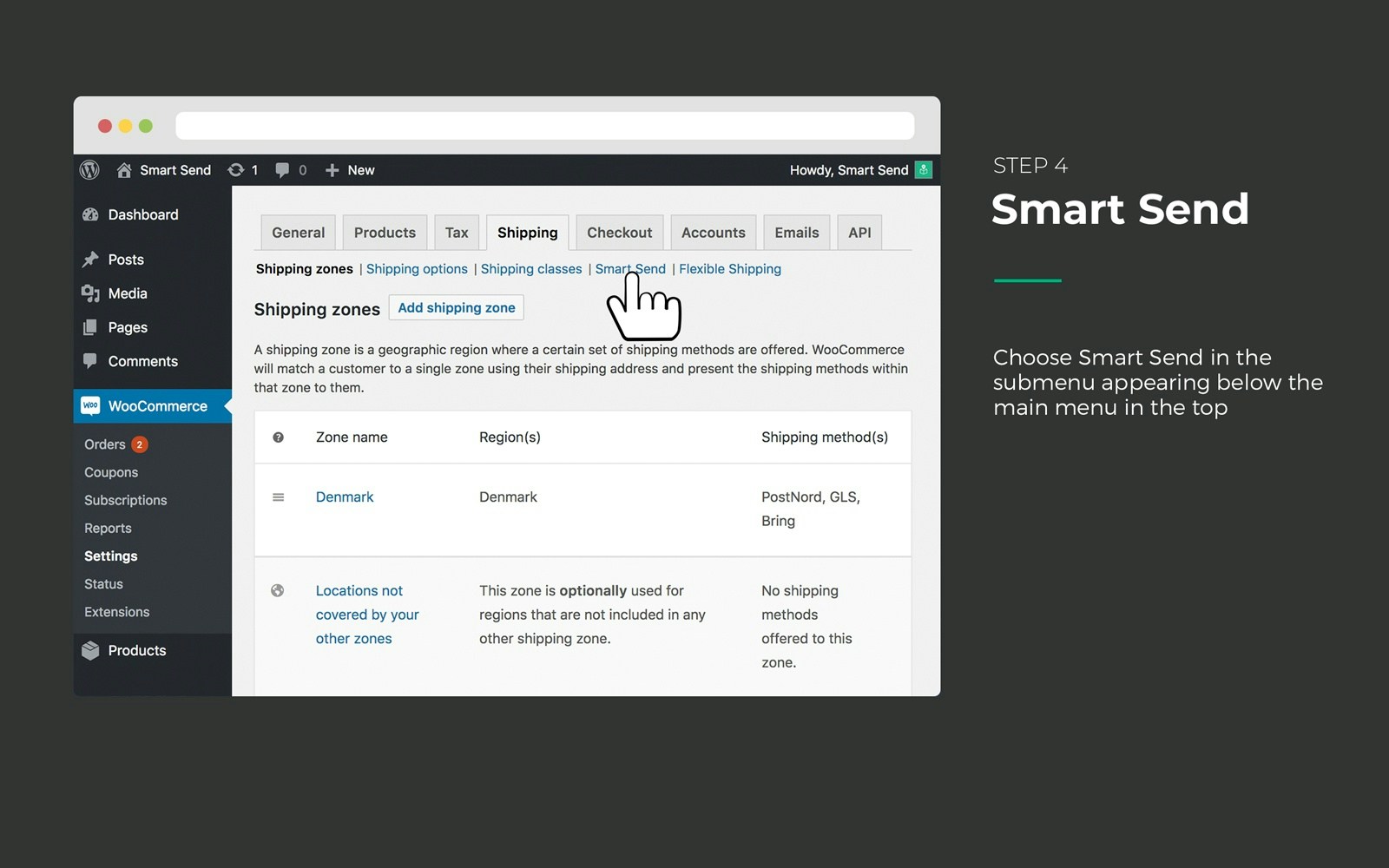Click the help question mark in Zone name header
1389x868 pixels.
pos(278,437)
